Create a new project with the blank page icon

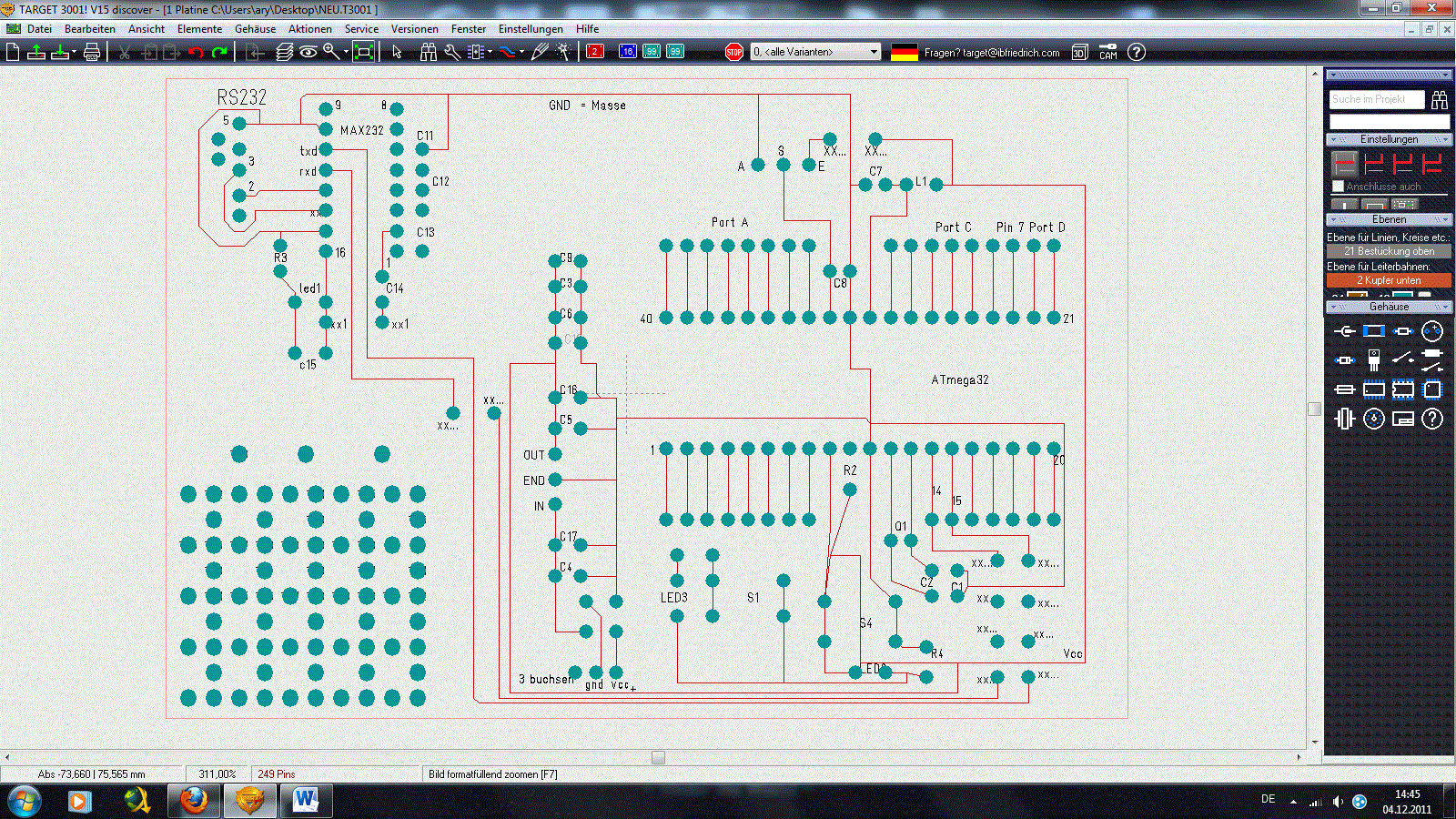[x=13, y=52]
